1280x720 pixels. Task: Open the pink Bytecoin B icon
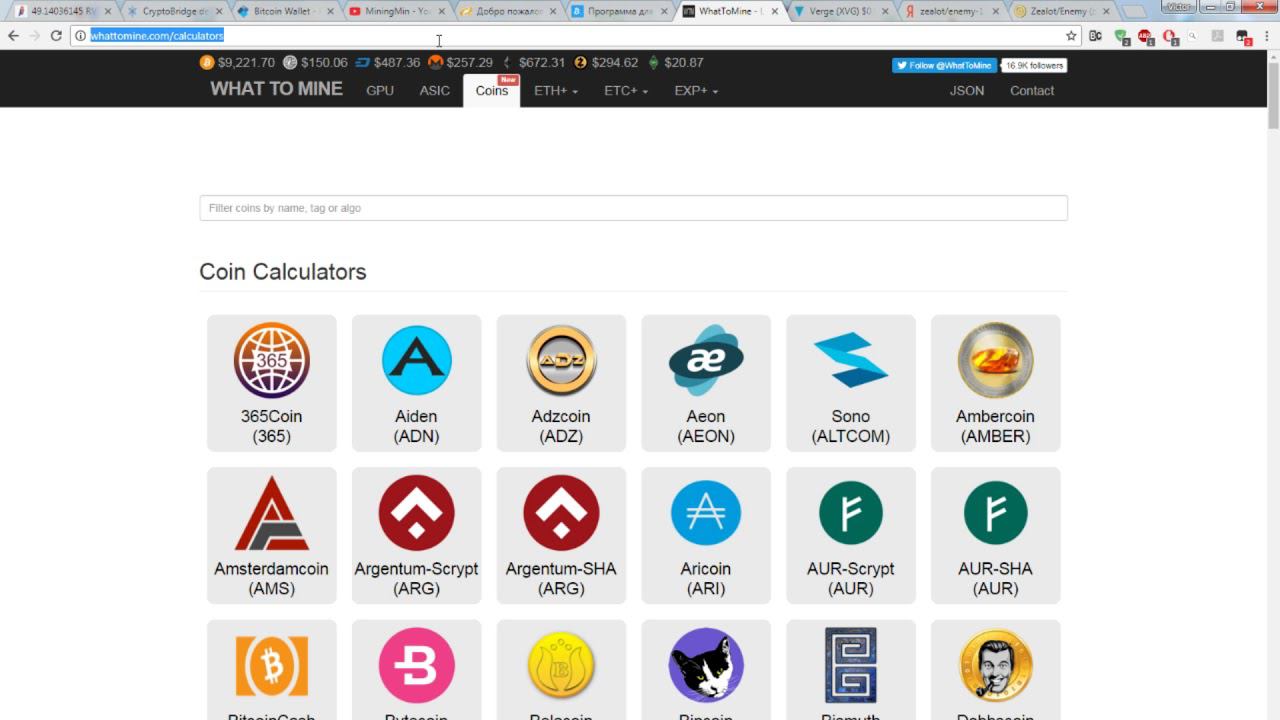[x=416, y=665]
